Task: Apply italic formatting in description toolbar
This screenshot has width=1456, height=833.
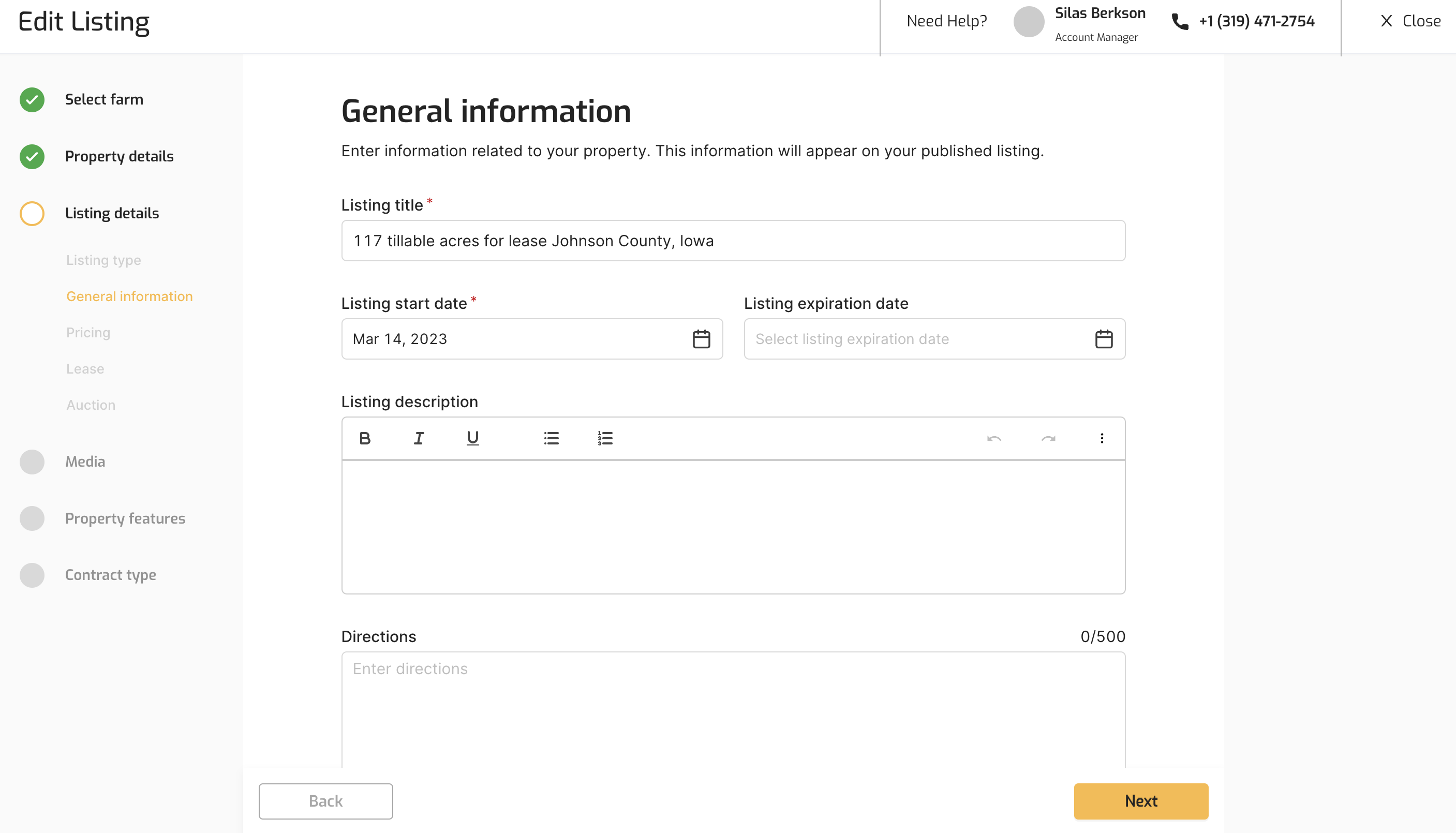Action: (x=419, y=438)
